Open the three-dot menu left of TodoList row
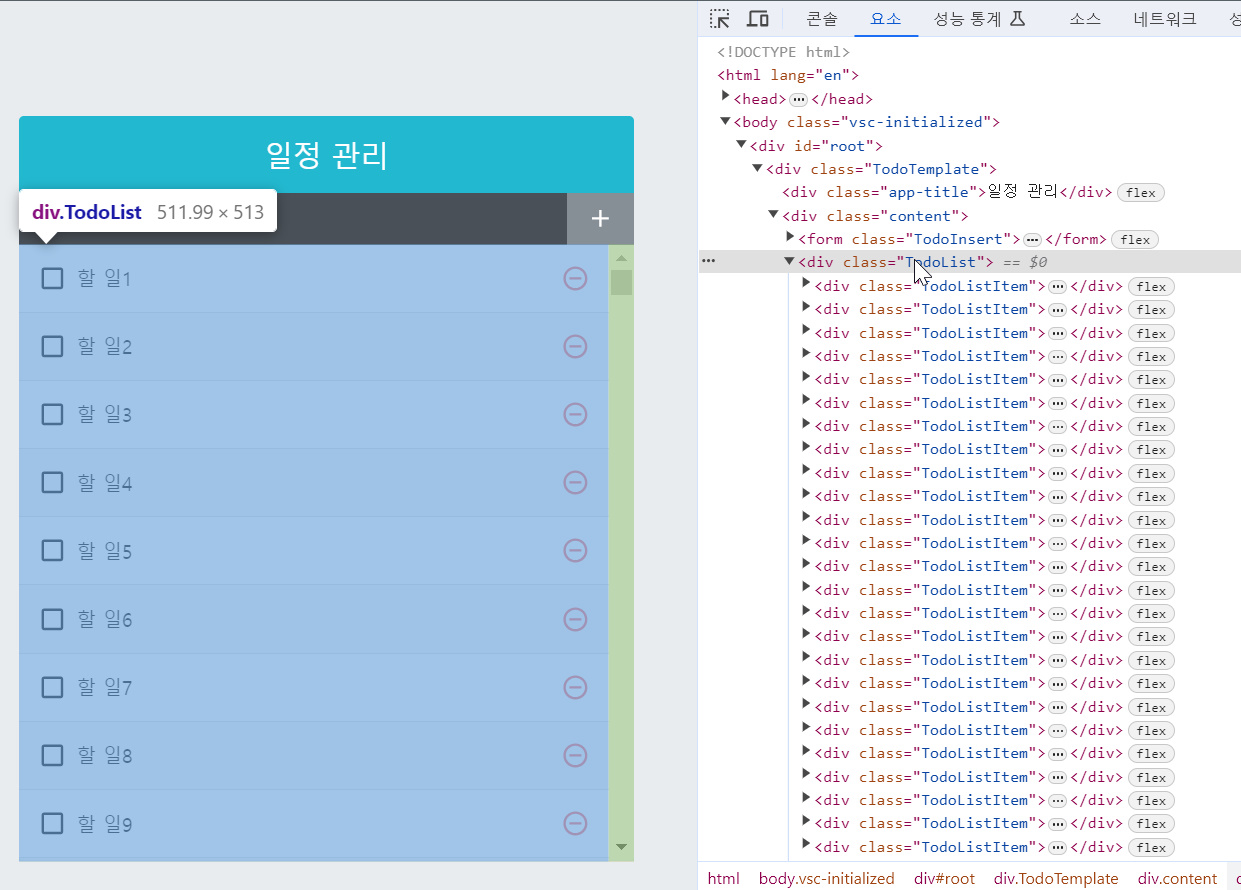The width and height of the screenshot is (1241, 890). (x=709, y=261)
